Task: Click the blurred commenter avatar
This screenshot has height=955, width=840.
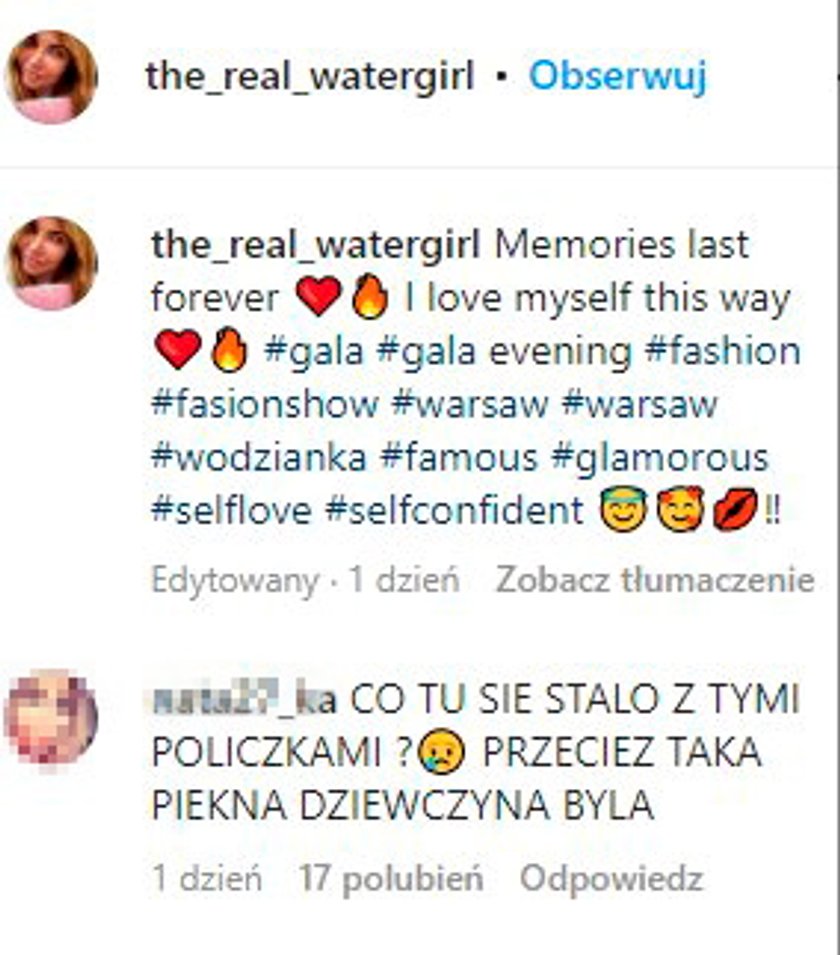Action: [x=51, y=717]
